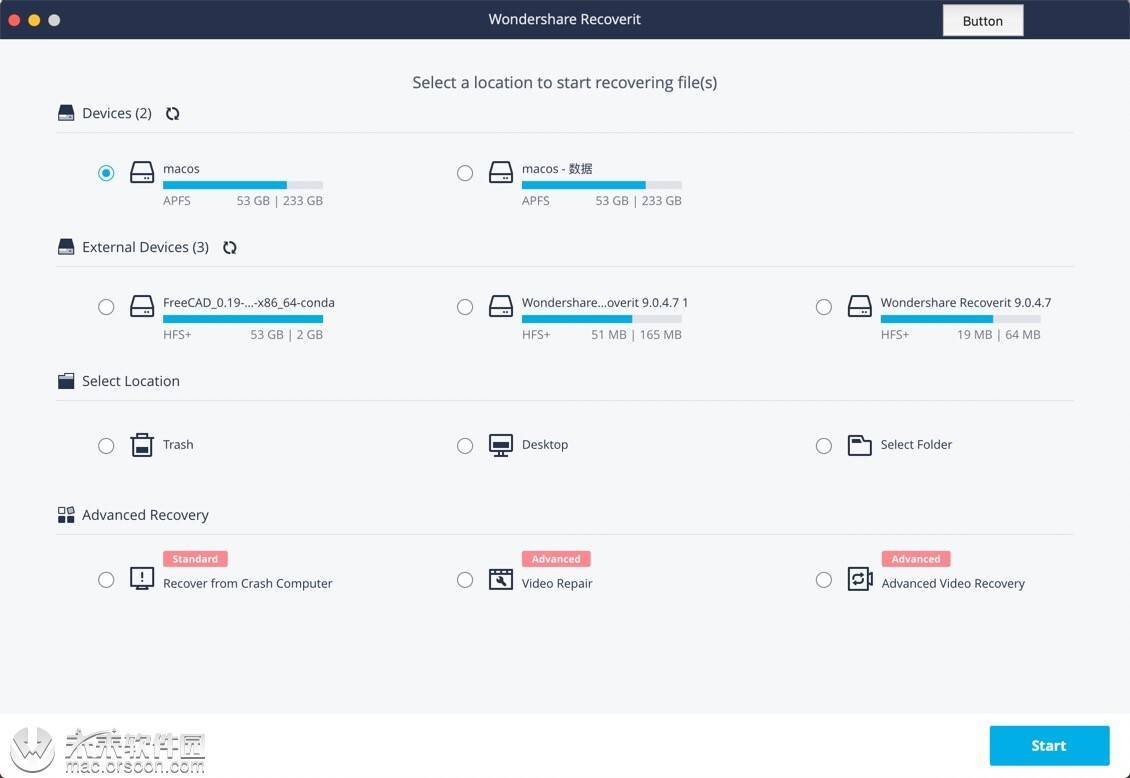The image size is (1130, 778).
Task: Click the "Wondershare...overit 9.0.4.7 1" drive name
Action: pos(605,303)
